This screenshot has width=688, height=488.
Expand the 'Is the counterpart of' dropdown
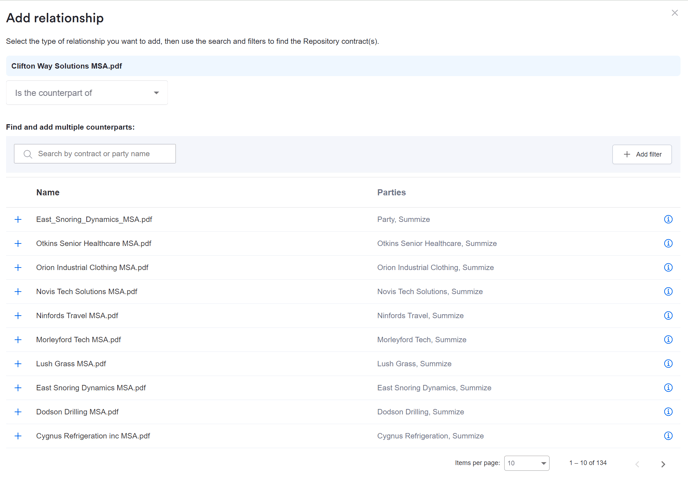pos(87,93)
